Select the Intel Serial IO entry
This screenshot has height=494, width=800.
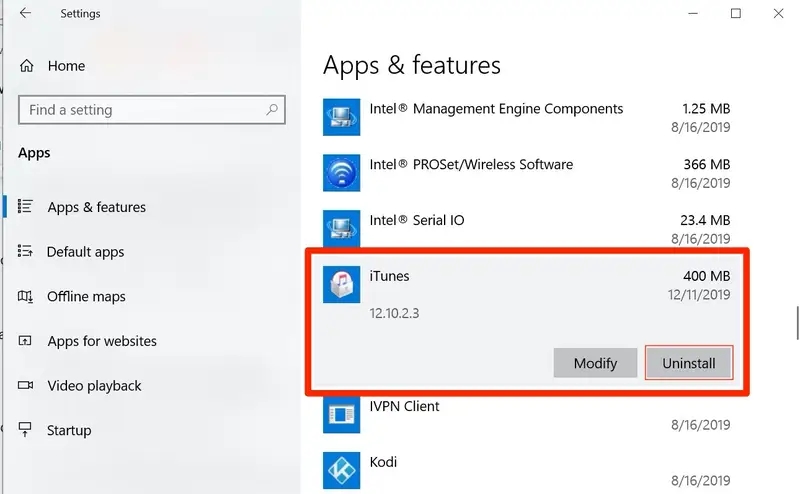click(x=527, y=229)
